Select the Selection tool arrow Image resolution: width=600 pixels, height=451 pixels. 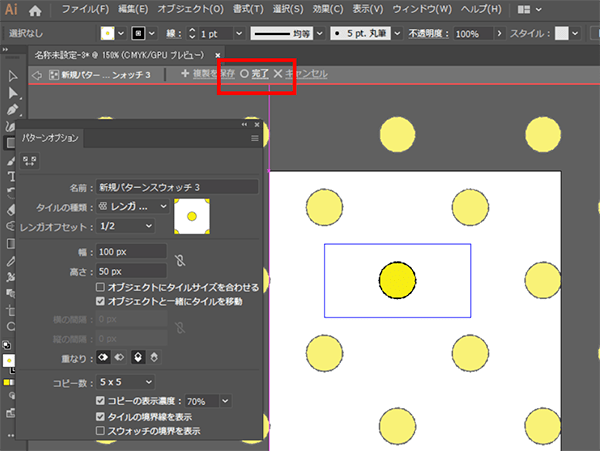[11, 76]
